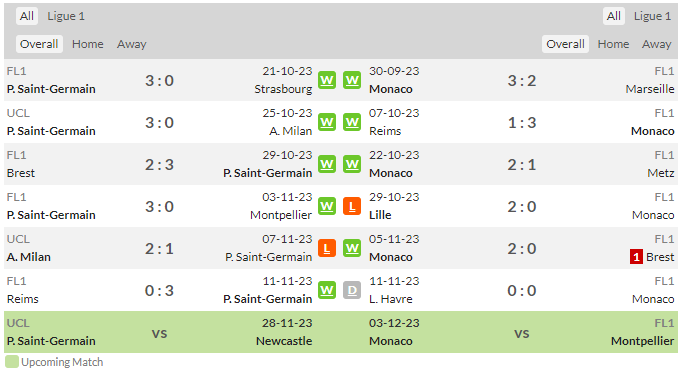Click the grey D badge beside L. Havre
Screen dimensions: 682x383
pyautogui.click(x=352, y=290)
